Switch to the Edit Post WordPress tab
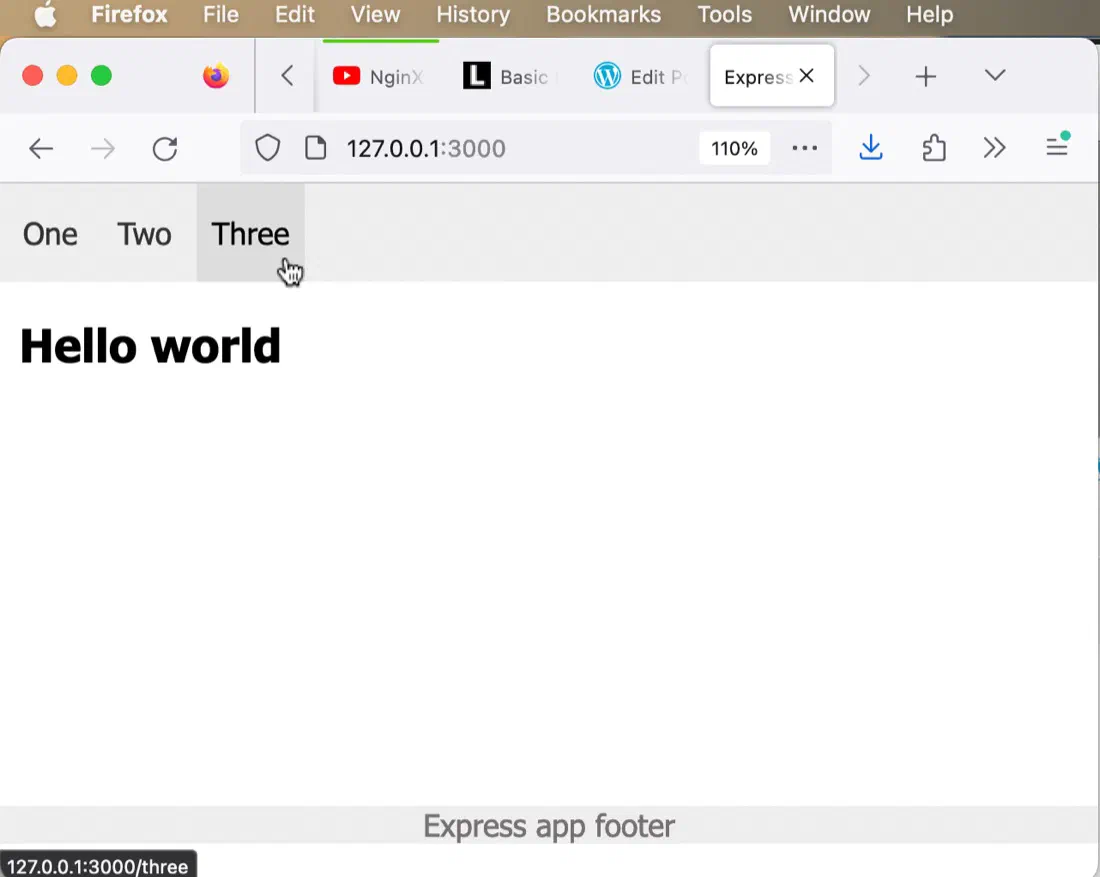The width and height of the screenshot is (1100, 877). (x=638, y=76)
